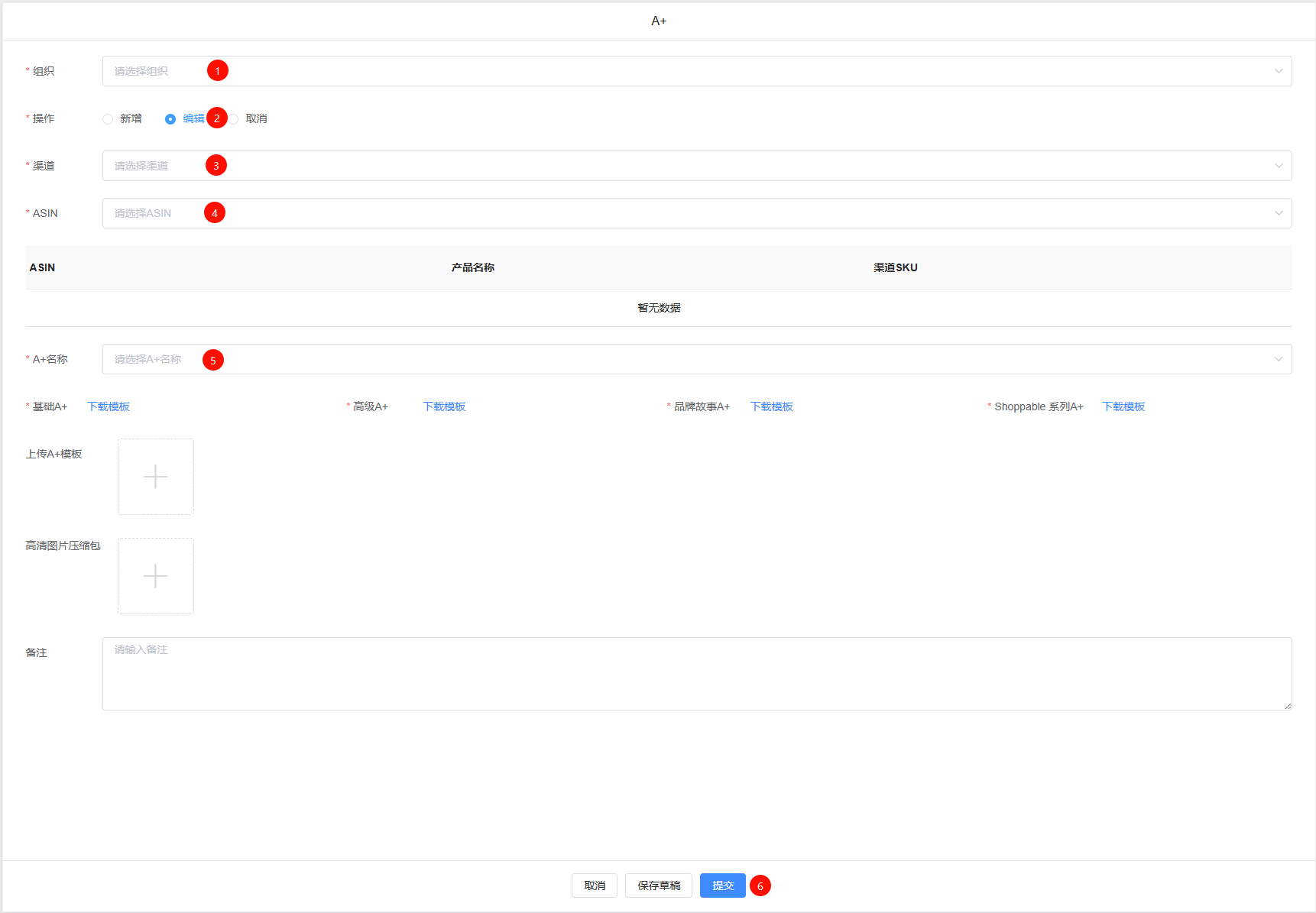1316x913 pixels.
Task: Select the 新增 radio option
Action: coord(108,119)
